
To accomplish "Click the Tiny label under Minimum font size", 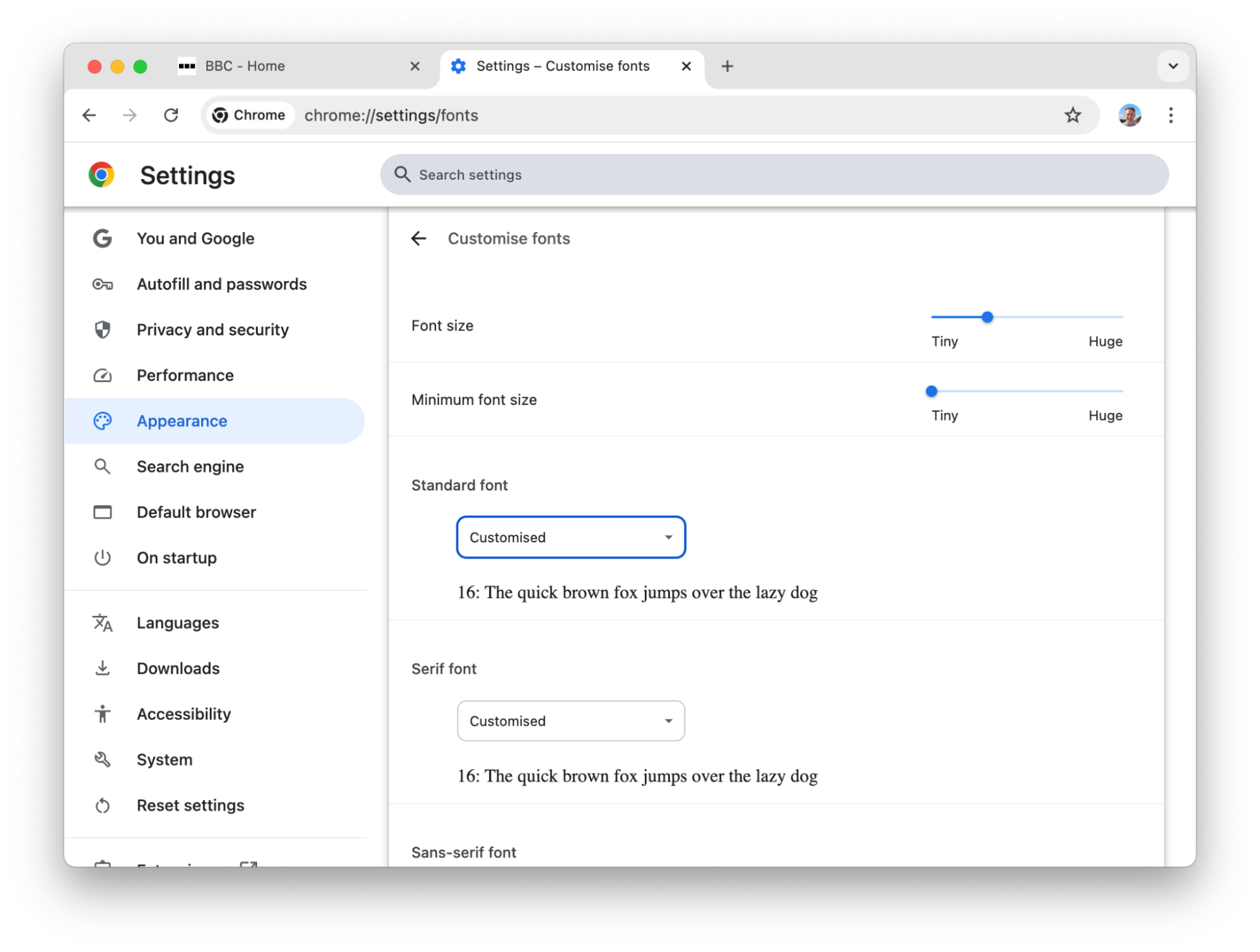I will click(x=945, y=415).
